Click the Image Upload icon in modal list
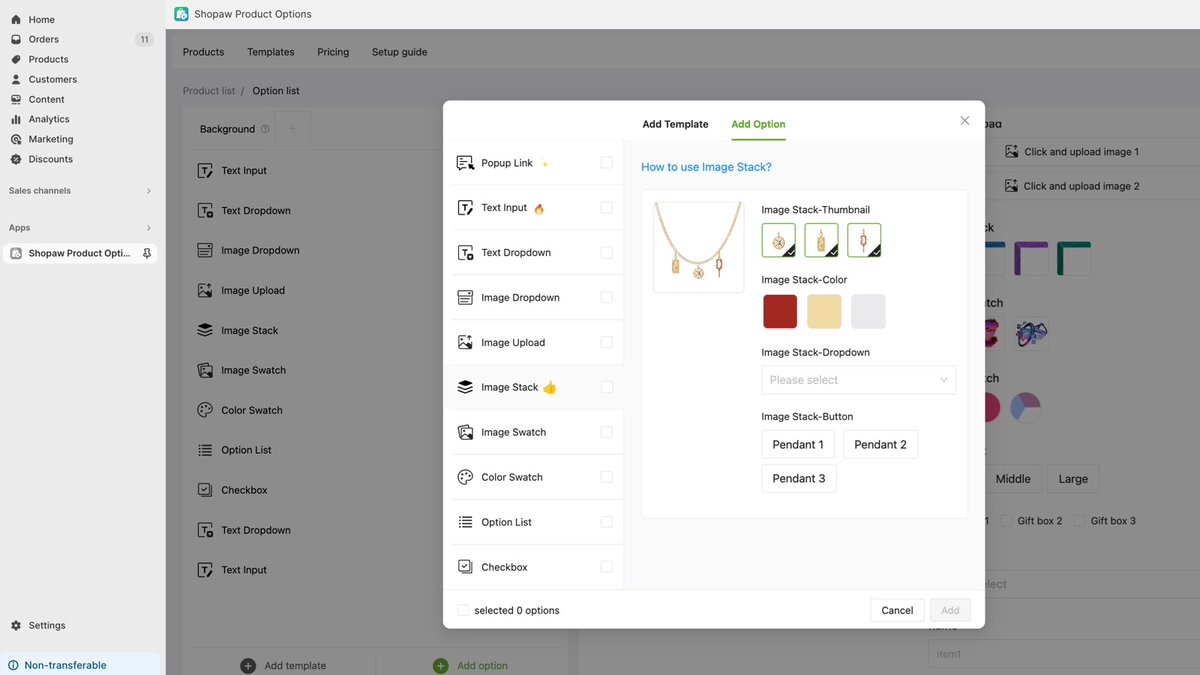 click(x=465, y=342)
